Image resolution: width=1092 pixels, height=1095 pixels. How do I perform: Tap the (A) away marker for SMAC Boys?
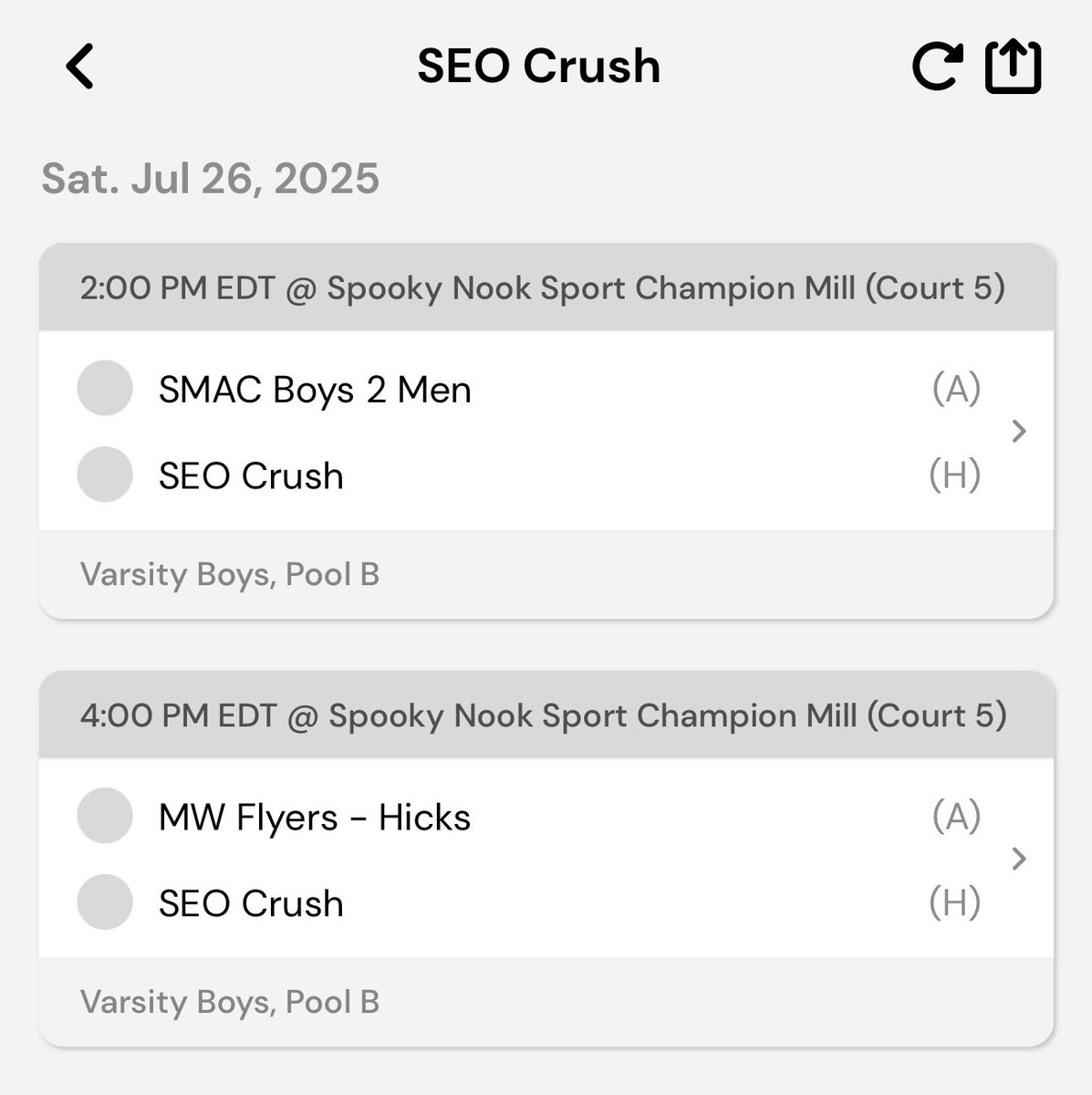point(956,389)
